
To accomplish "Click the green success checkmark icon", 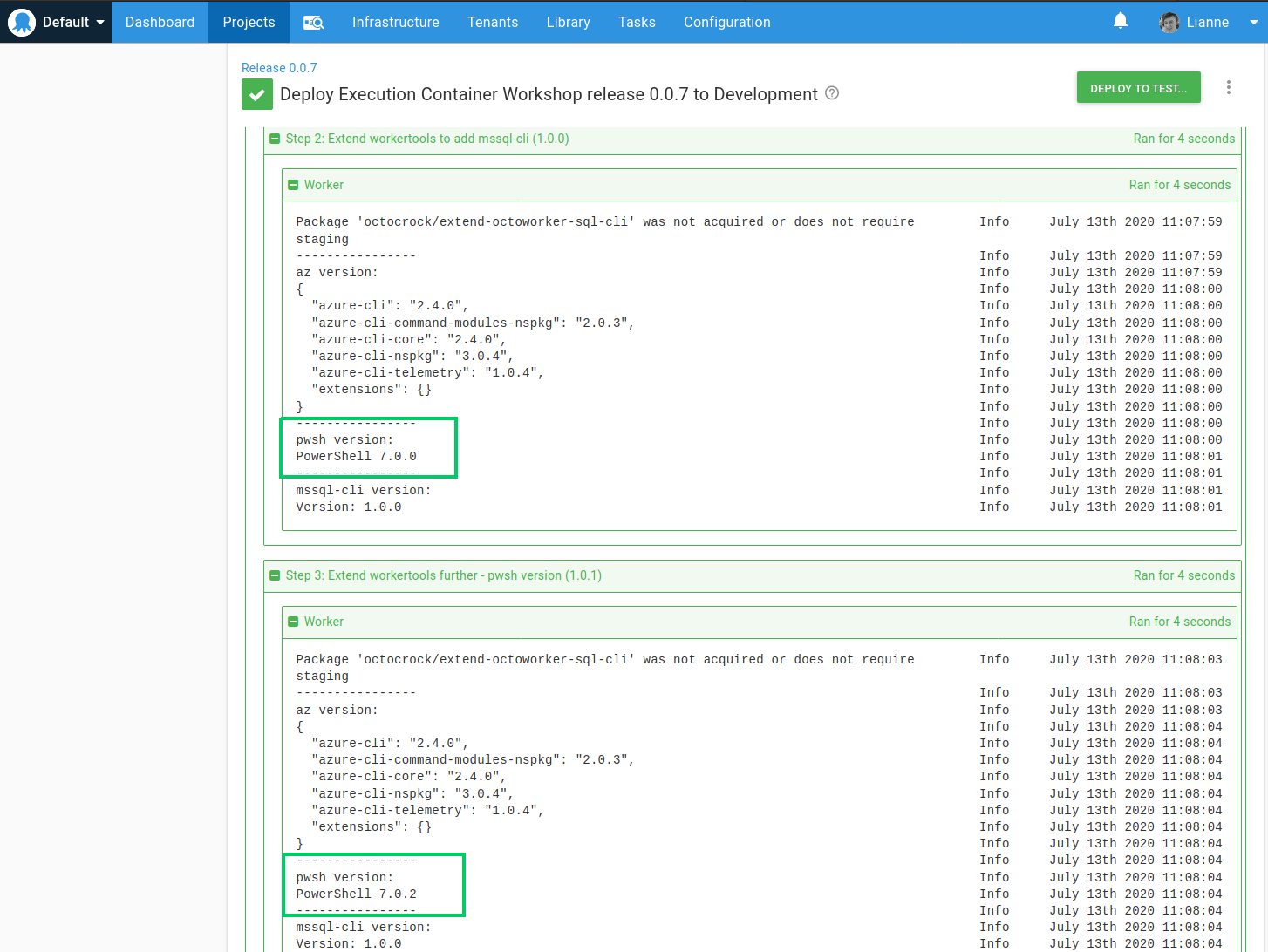I will click(x=256, y=95).
